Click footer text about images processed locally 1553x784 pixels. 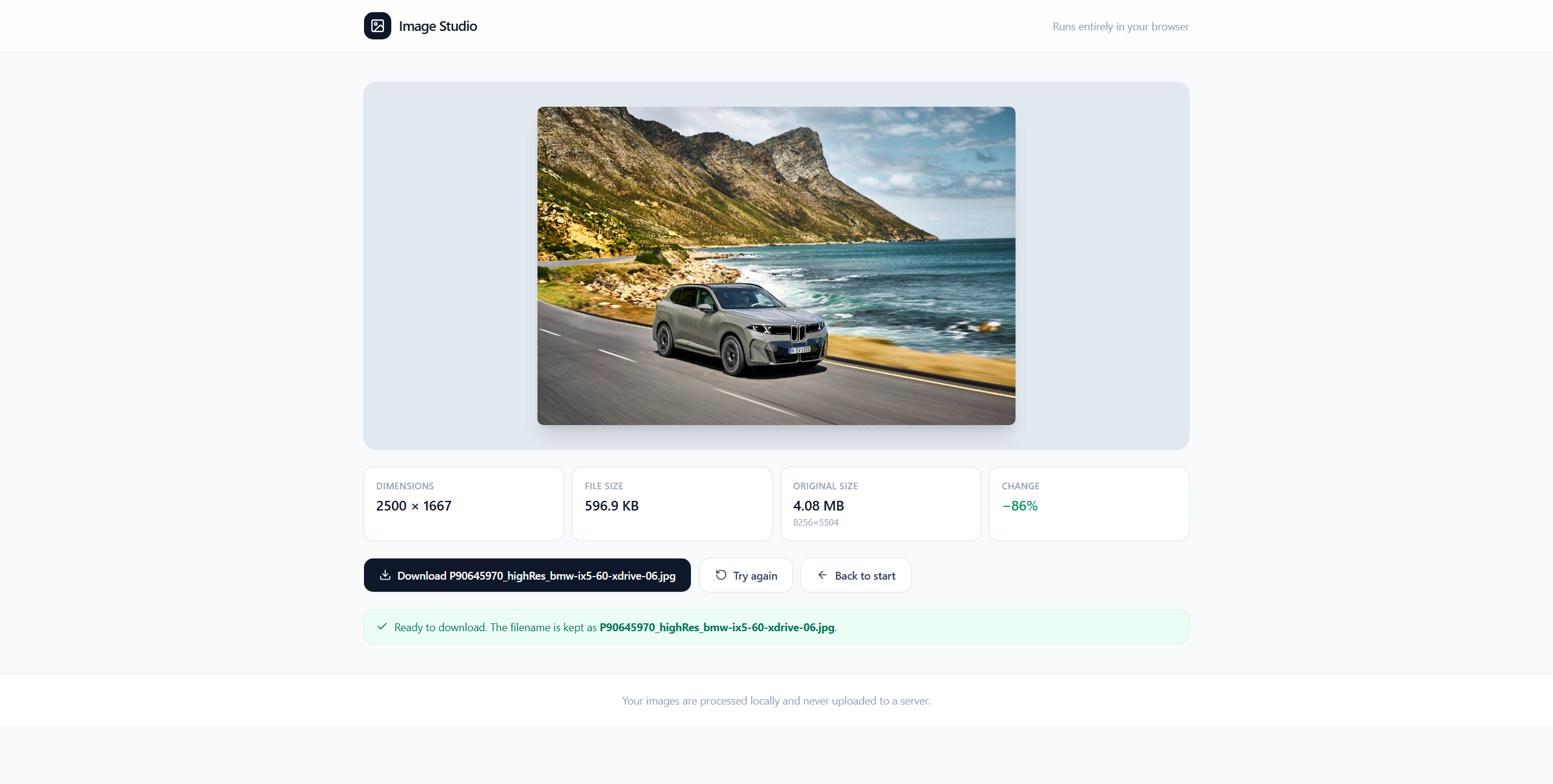coord(776,701)
